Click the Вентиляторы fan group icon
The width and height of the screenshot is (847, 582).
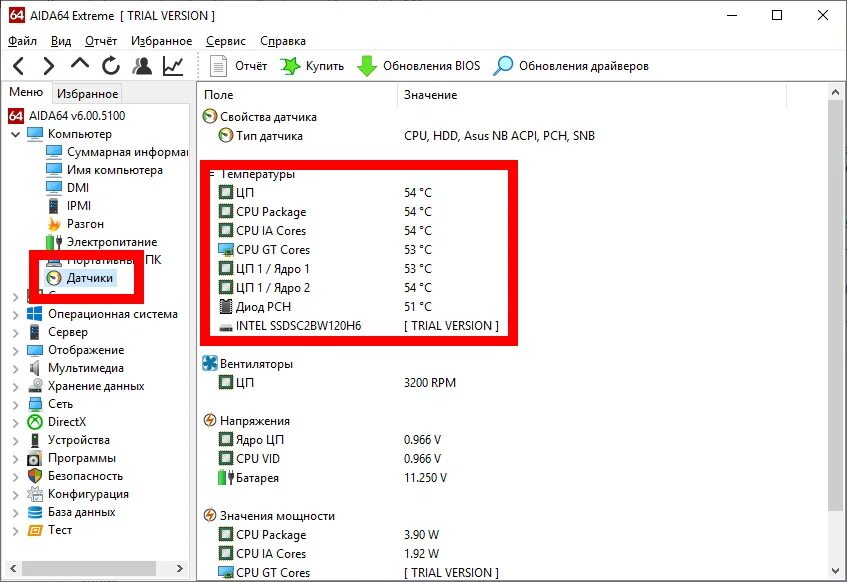210,363
